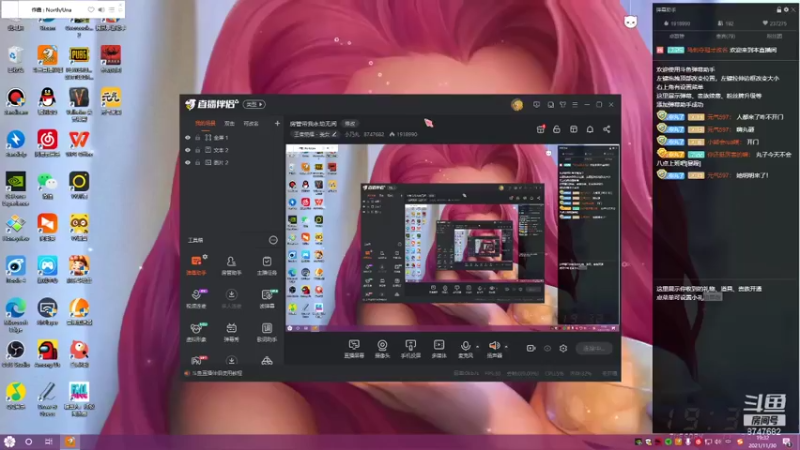This screenshot has height=450, width=800.
Task: Open the streamer tasks tool
Action: pos(266,265)
